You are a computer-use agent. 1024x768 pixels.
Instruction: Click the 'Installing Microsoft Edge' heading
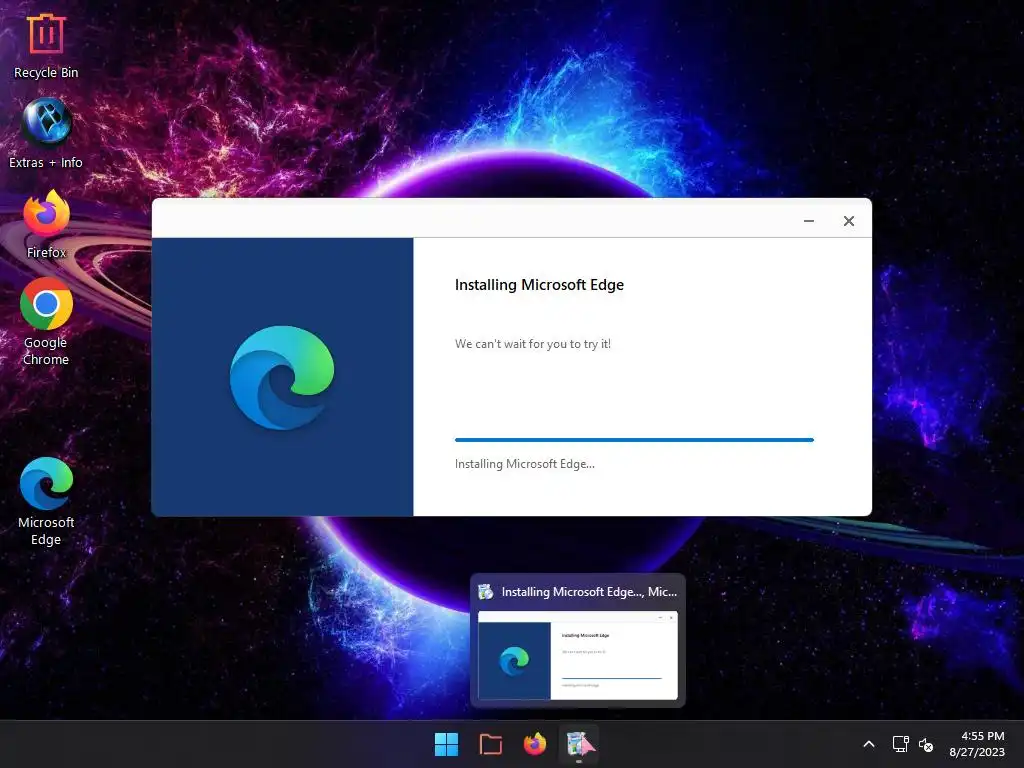(x=539, y=285)
